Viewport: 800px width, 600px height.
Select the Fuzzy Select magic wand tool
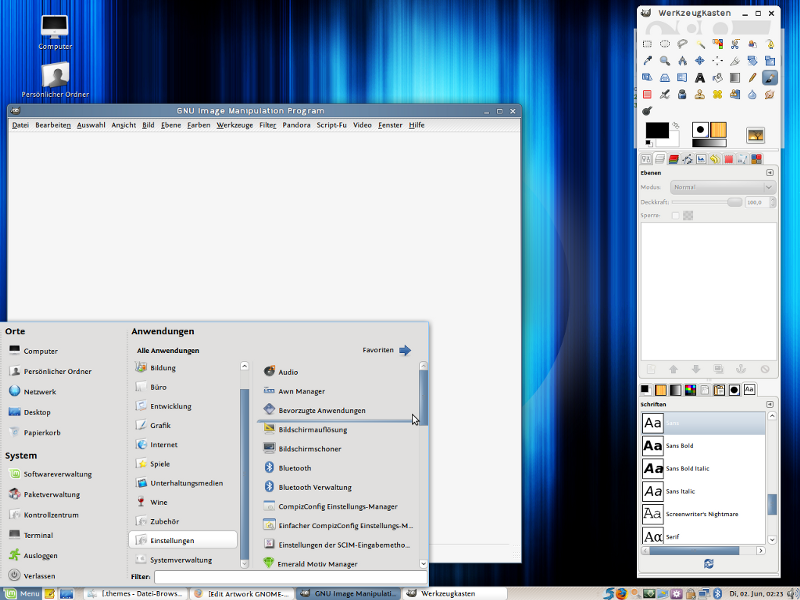tap(700, 44)
